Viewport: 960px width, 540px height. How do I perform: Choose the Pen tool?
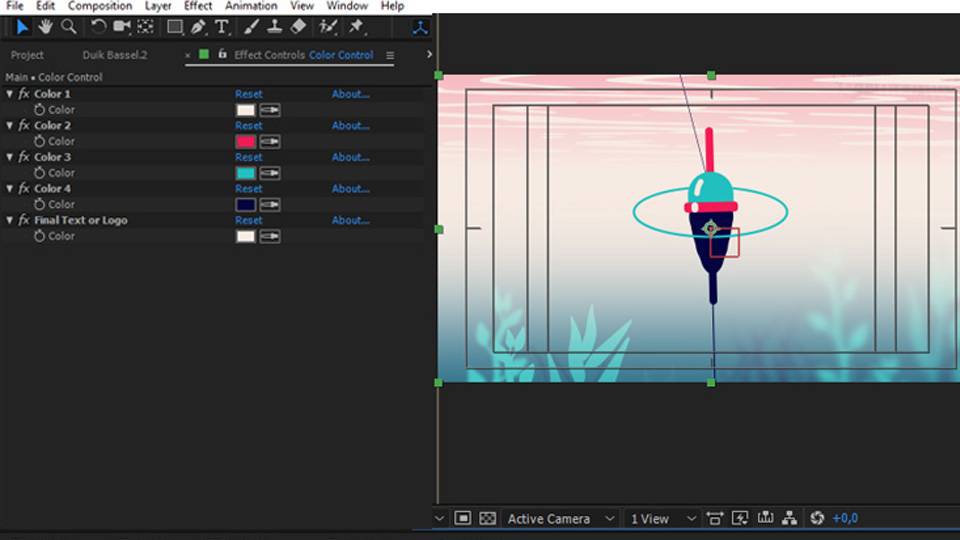click(199, 27)
